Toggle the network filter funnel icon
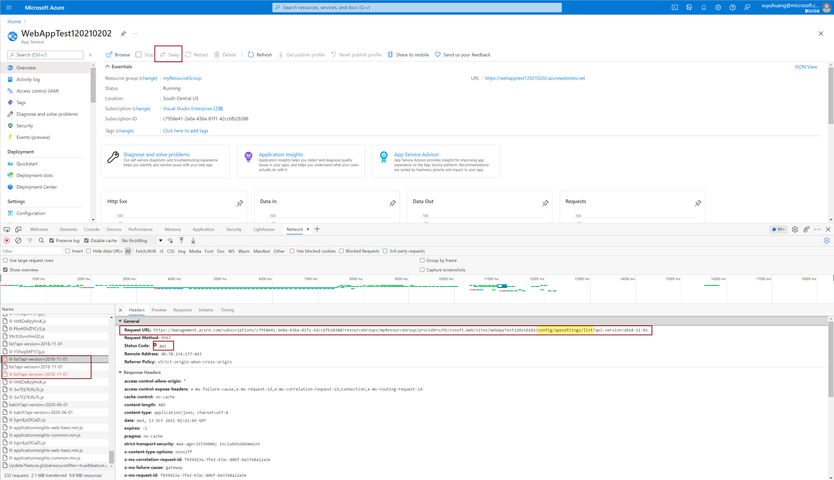 pyautogui.click(x=30, y=241)
